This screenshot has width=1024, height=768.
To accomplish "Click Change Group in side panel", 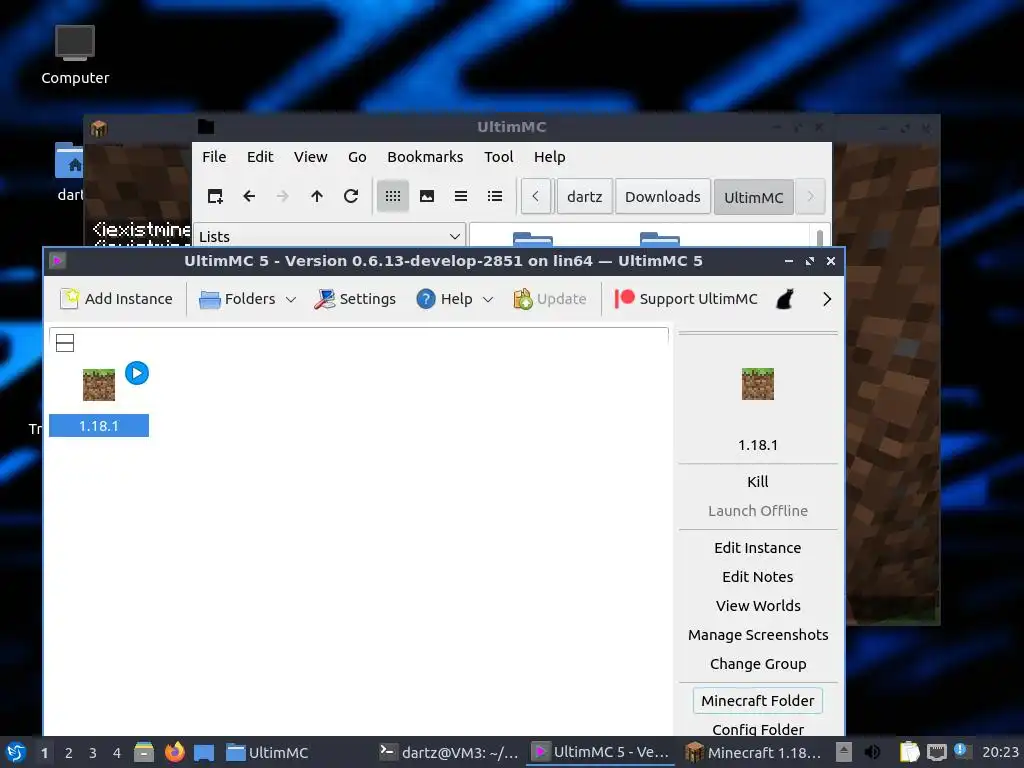I will click(x=758, y=664).
